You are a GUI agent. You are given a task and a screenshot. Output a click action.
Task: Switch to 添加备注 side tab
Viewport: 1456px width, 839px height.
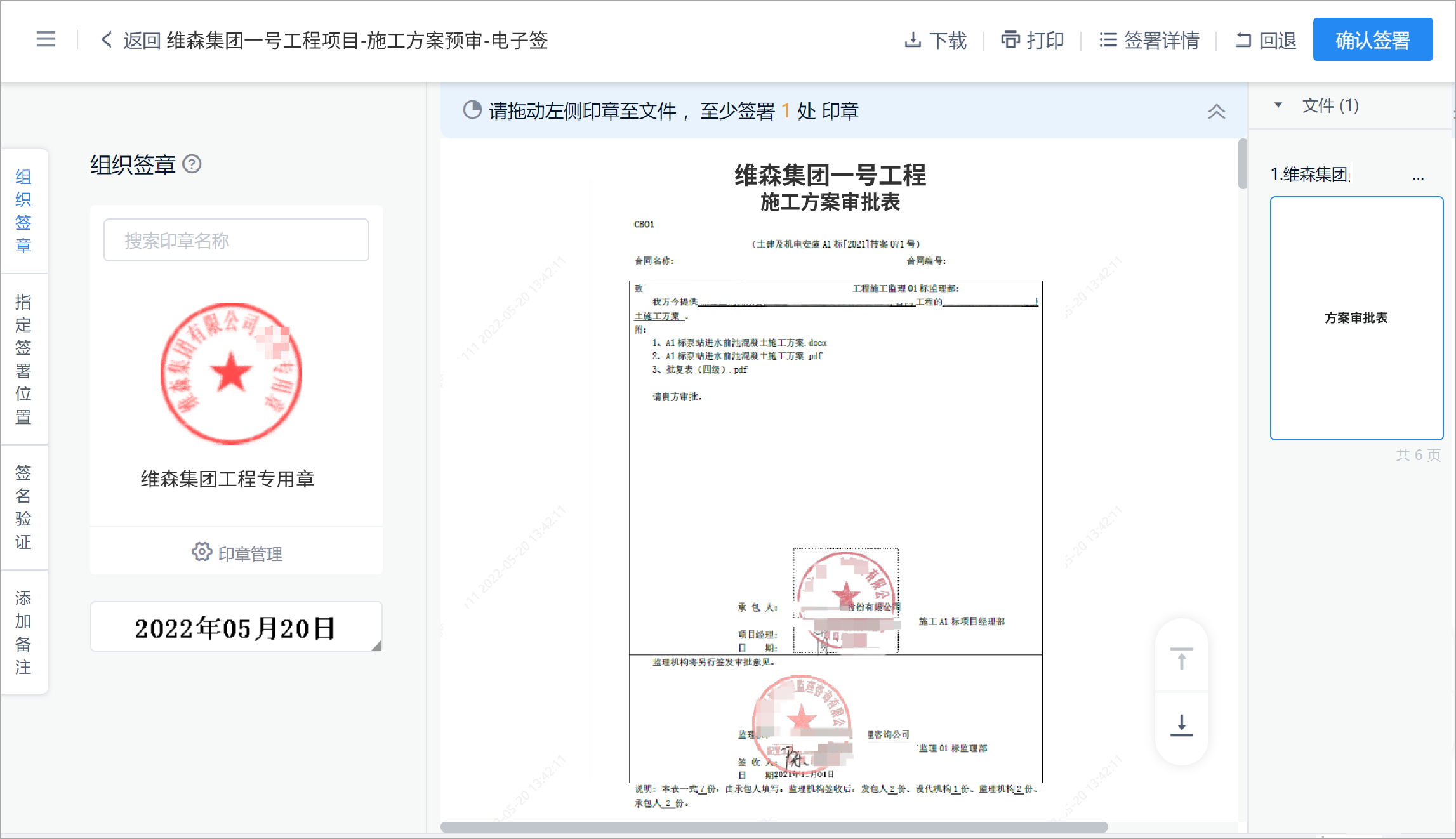(23, 632)
